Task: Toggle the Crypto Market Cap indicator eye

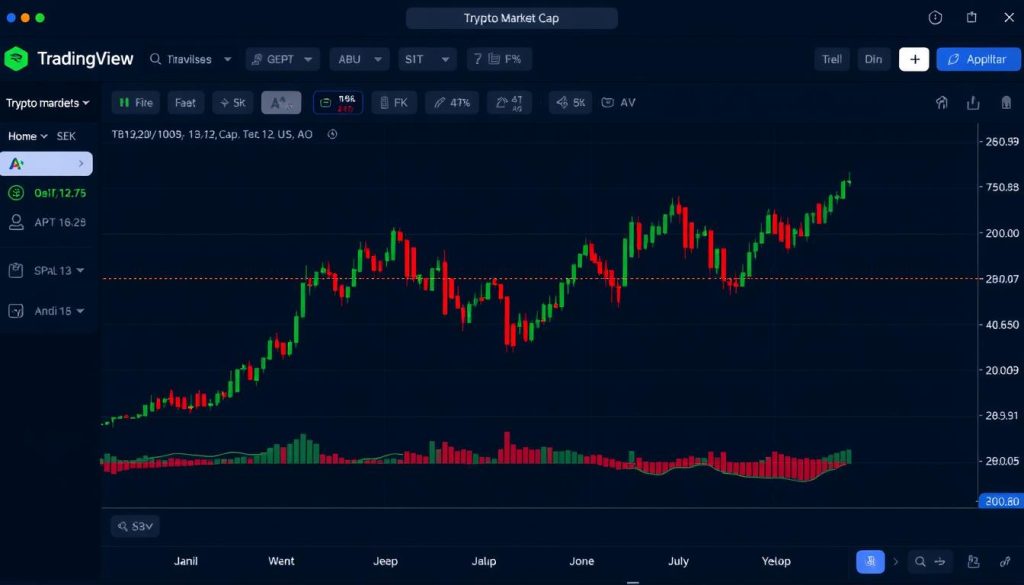Action: [x=331, y=134]
